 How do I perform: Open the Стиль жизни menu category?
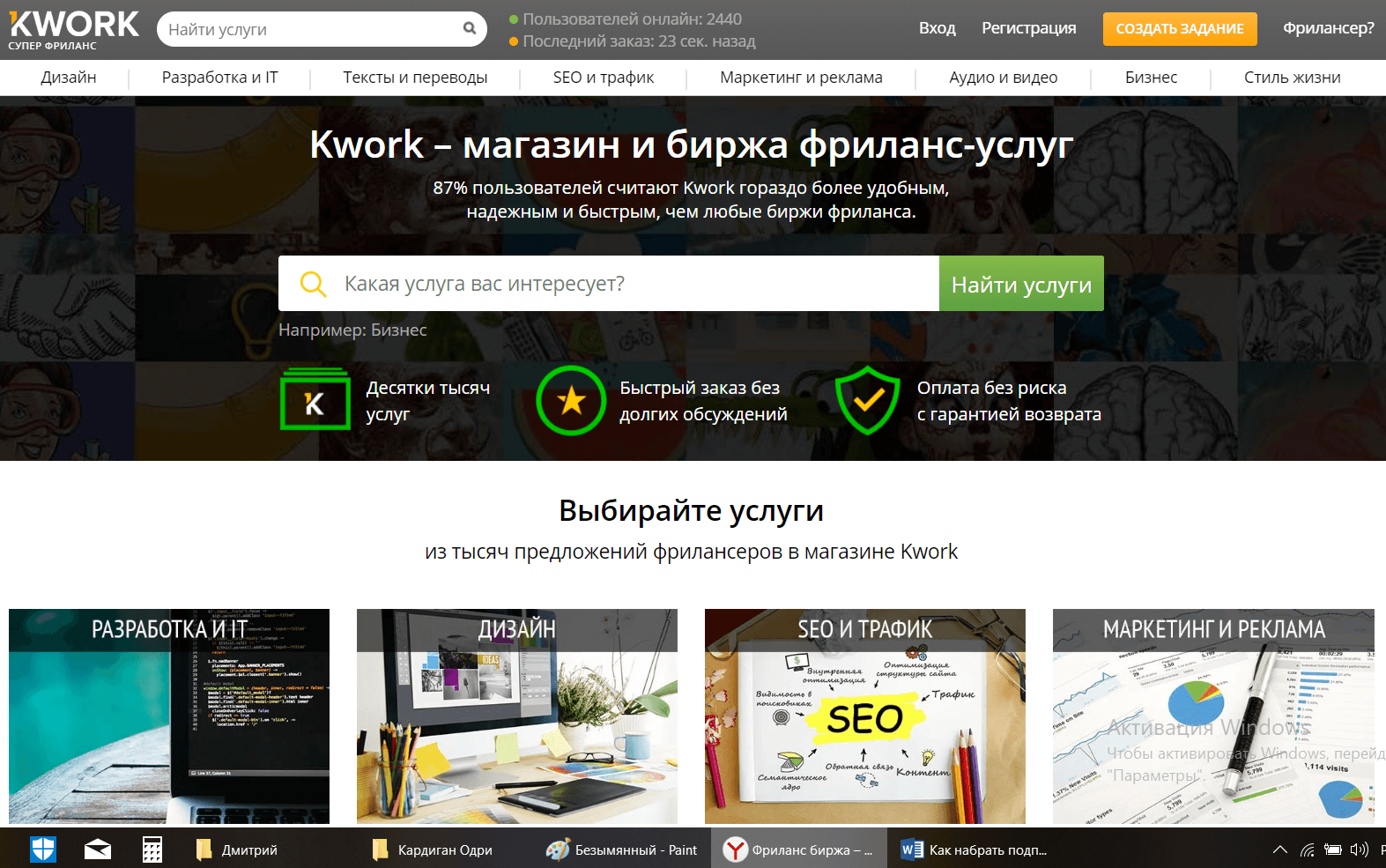pos(1293,78)
